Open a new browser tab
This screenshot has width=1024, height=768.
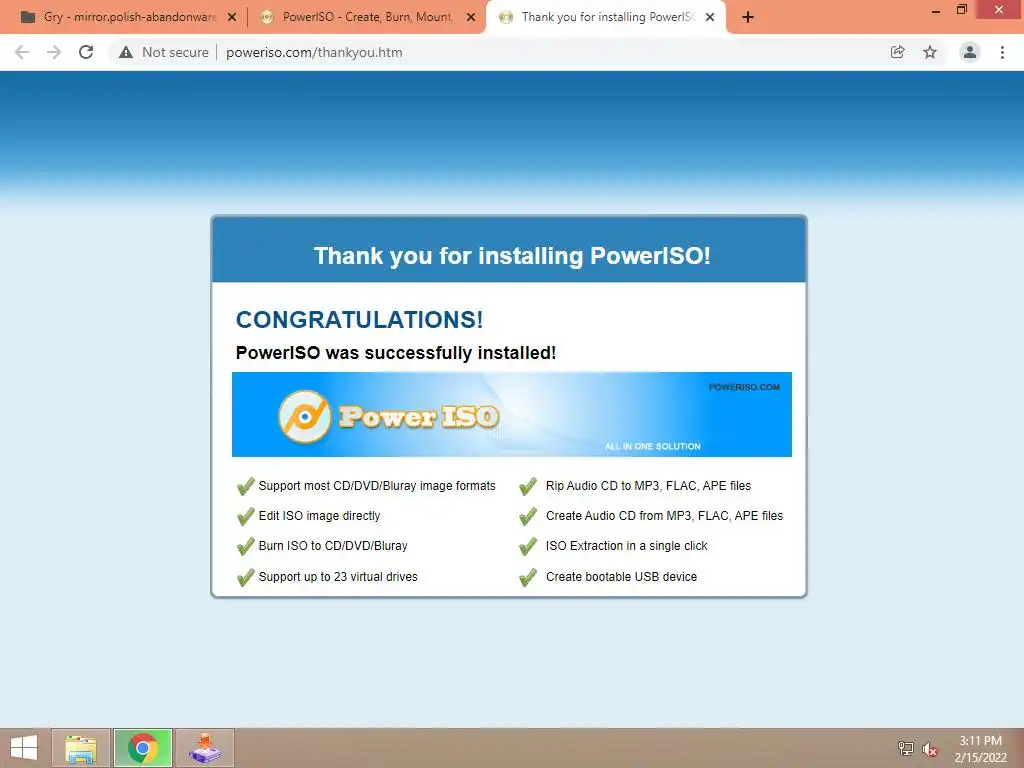click(x=748, y=18)
